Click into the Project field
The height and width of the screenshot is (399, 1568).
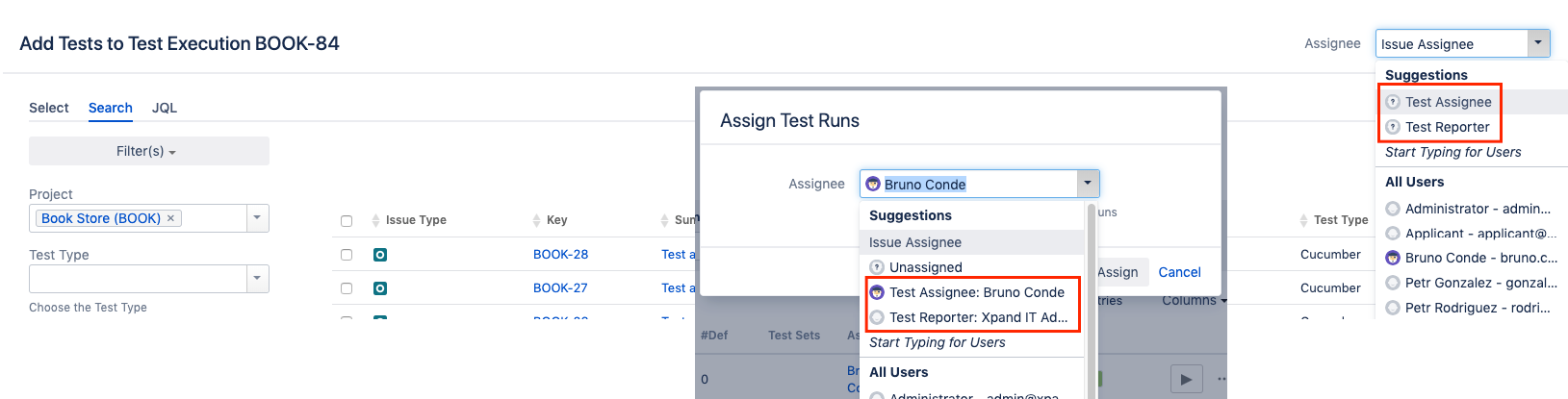pos(139,218)
